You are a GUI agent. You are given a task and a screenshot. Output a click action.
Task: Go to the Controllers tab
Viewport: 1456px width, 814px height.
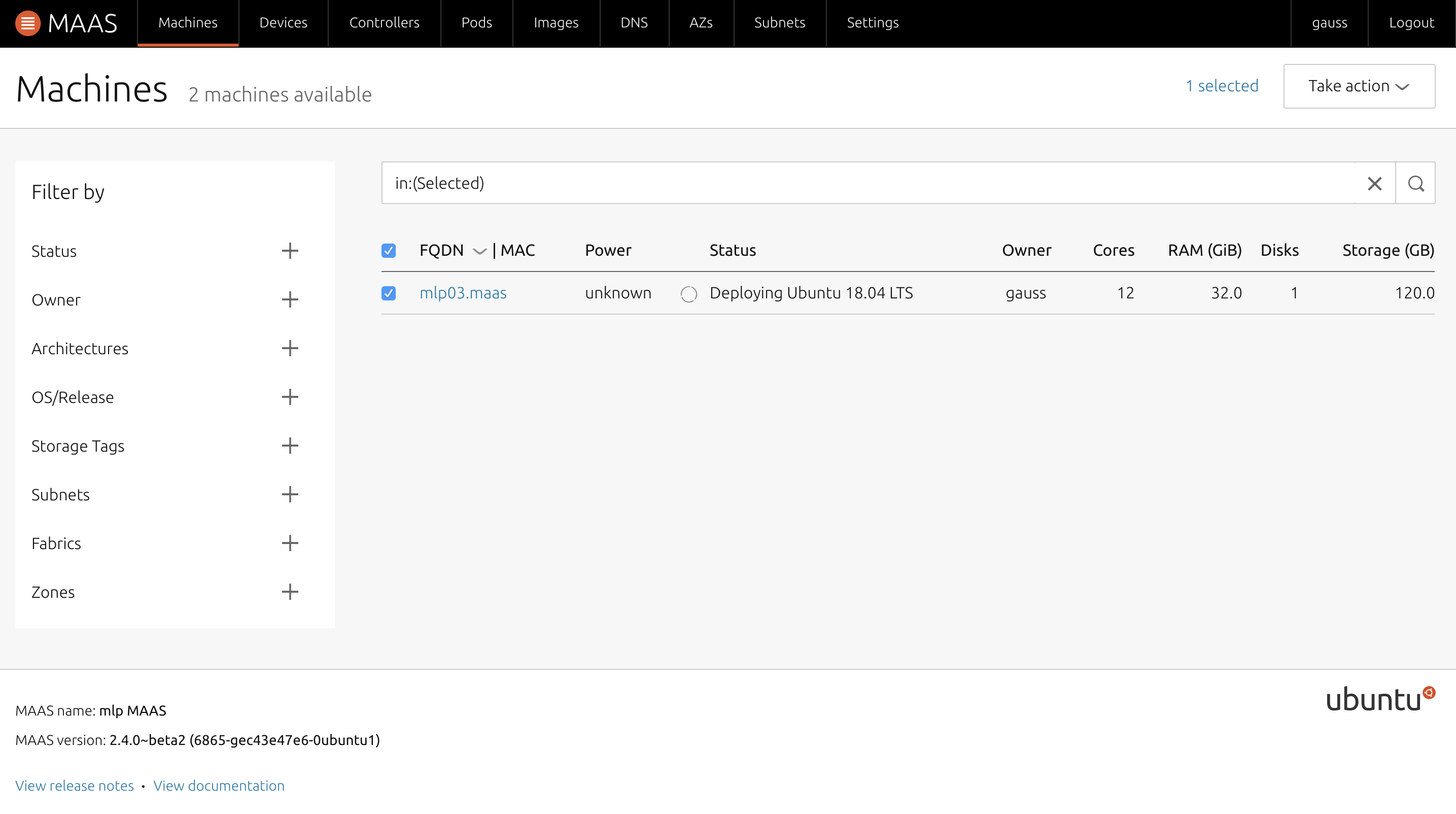[x=384, y=23]
